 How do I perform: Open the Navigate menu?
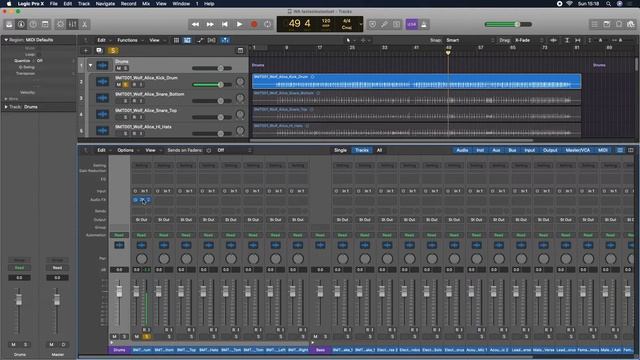pyautogui.click(x=105, y=4)
